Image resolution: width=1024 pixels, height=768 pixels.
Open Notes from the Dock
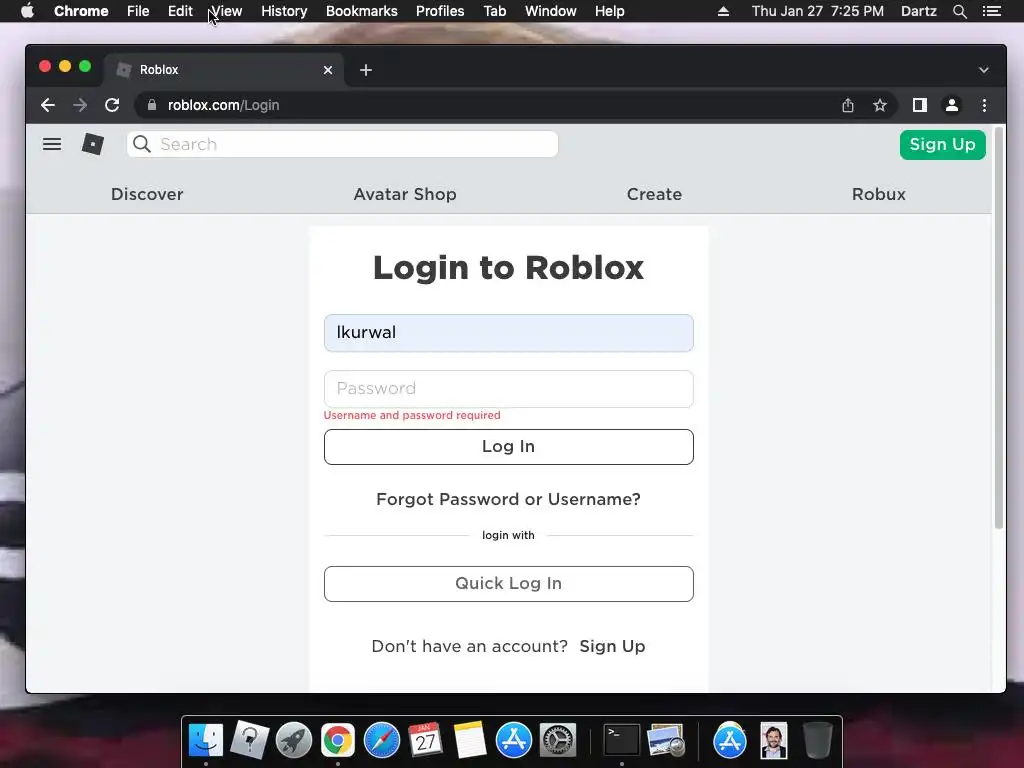click(470, 741)
